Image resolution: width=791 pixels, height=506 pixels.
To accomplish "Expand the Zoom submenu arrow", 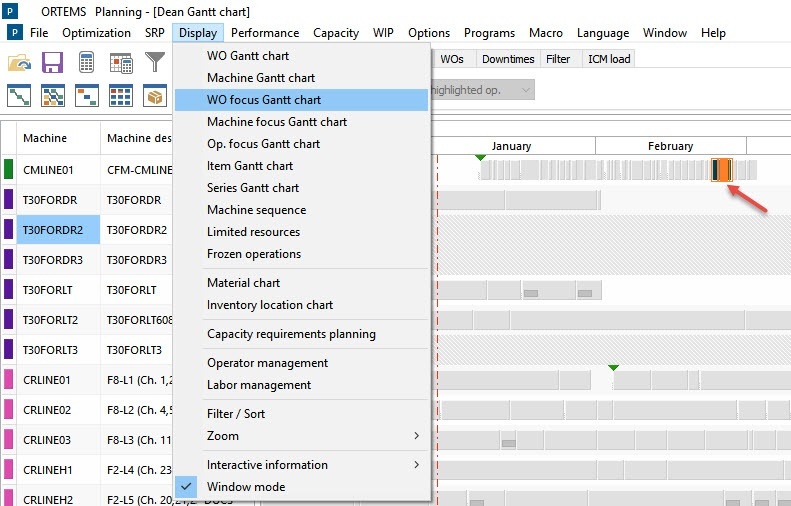I will pyautogui.click(x=416, y=435).
